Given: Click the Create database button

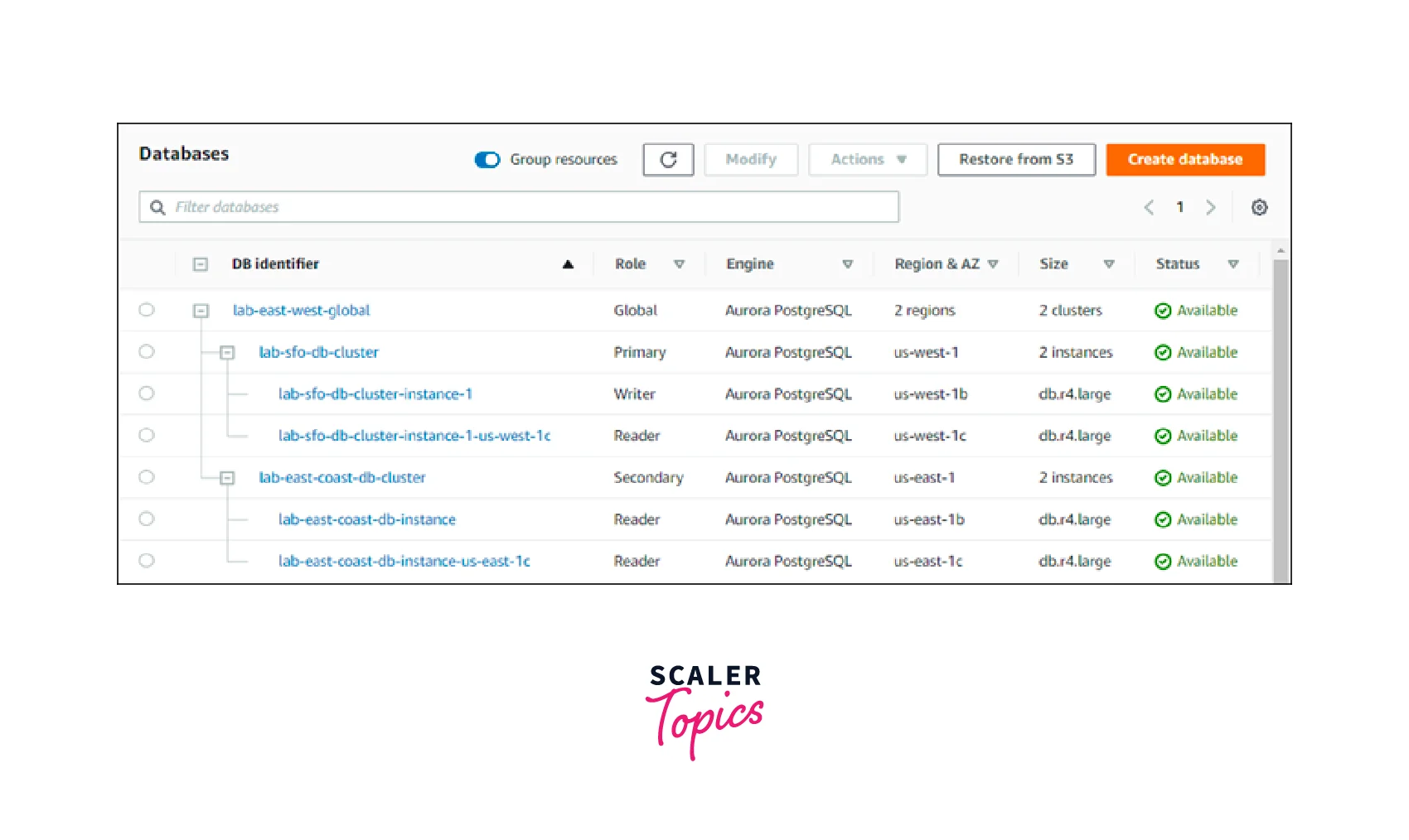Looking at the screenshot, I should coord(1184,160).
